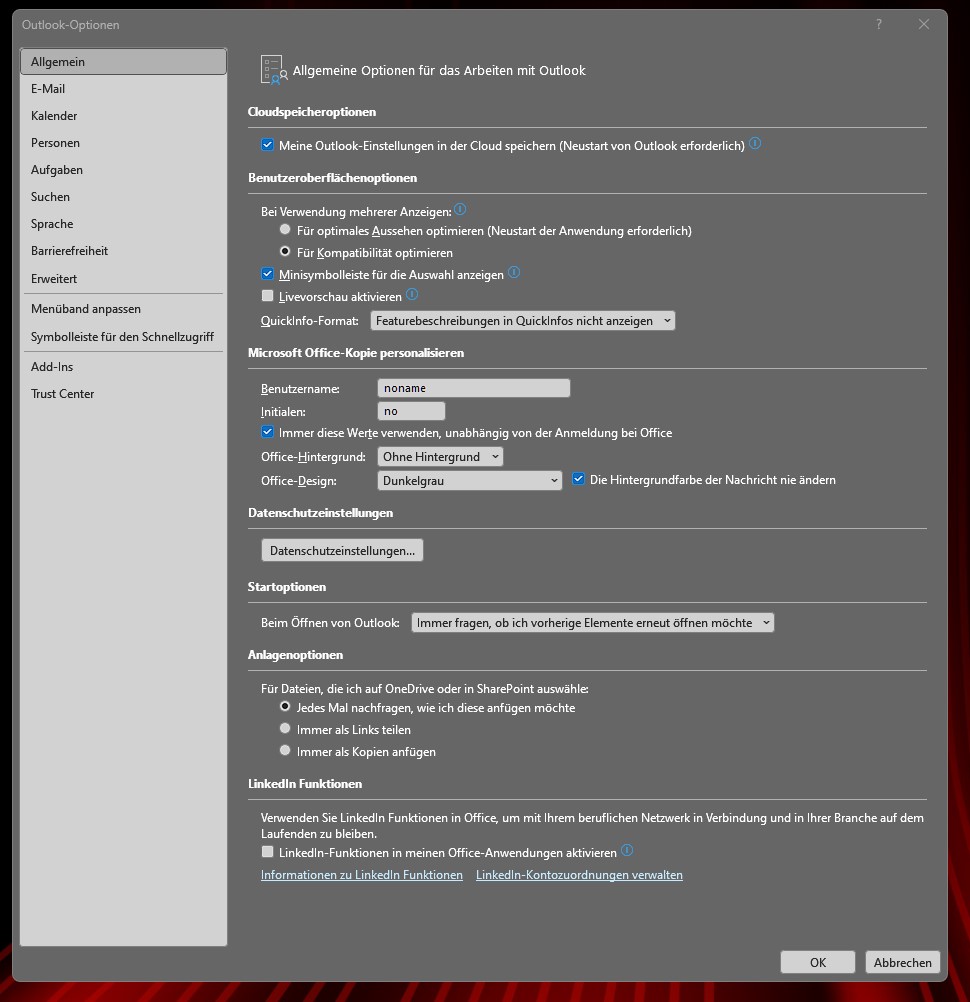
Task: Open the Office-Hintergrund dropdown
Action: 440,457
